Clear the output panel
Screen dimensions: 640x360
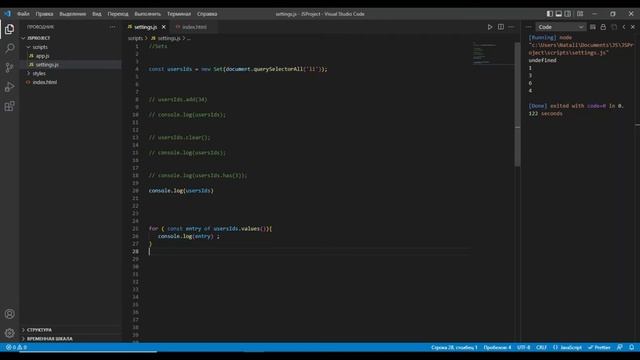coord(593,27)
